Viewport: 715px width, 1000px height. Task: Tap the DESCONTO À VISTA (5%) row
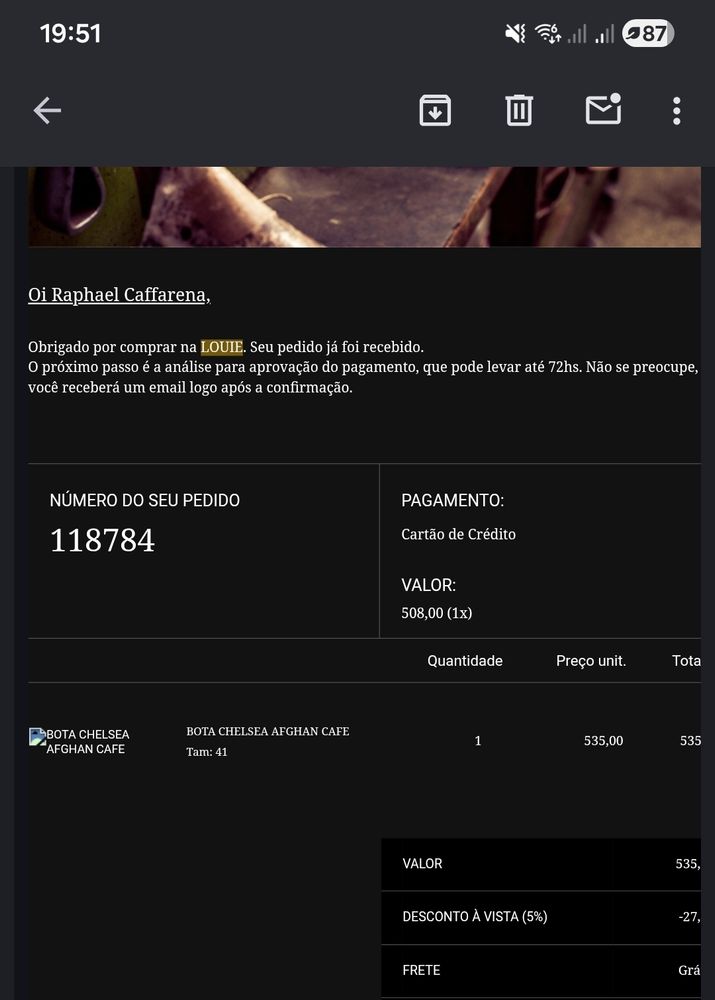(x=541, y=917)
